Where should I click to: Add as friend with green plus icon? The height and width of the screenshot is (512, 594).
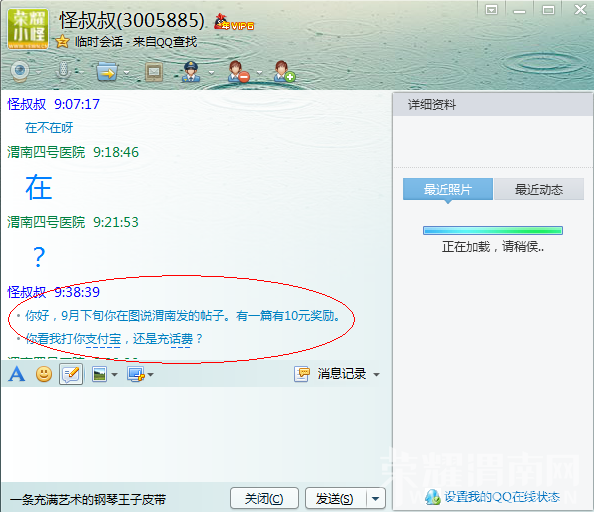pyautogui.click(x=284, y=72)
